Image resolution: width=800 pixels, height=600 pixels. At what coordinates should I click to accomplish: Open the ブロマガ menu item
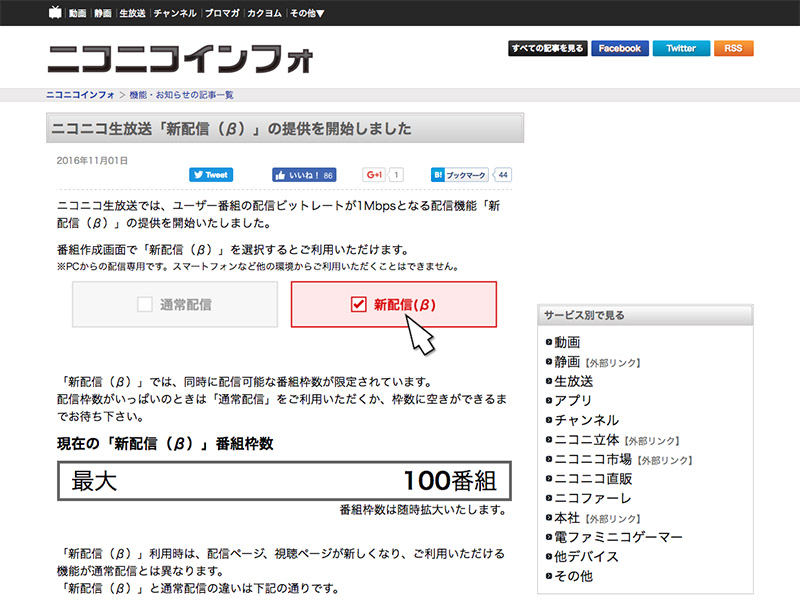pyautogui.click(x=222, y=13)
